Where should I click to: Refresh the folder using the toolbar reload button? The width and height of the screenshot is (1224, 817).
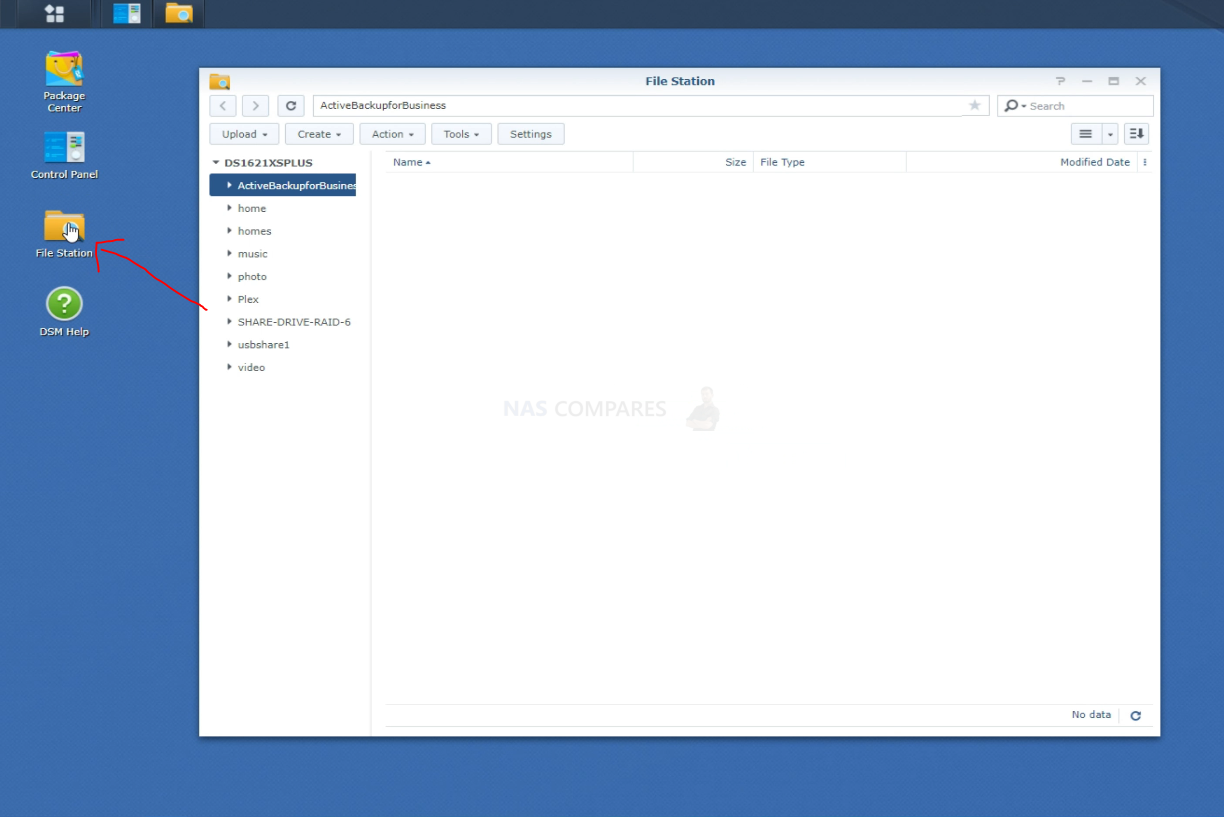291,106
